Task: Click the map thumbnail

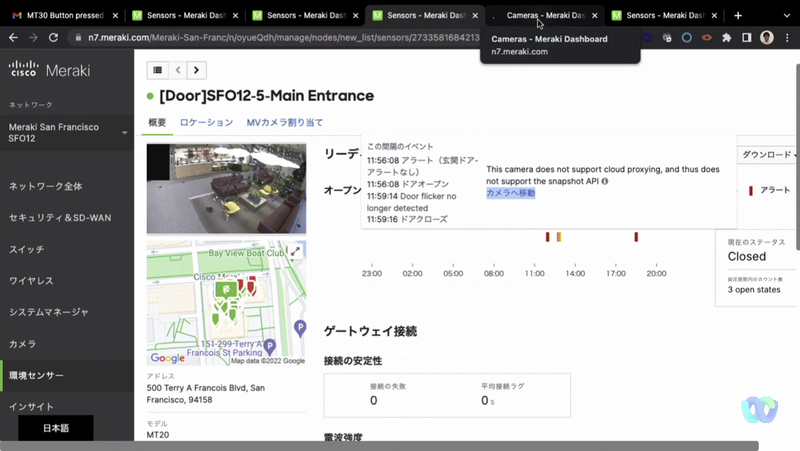Action: pos(226,303)
